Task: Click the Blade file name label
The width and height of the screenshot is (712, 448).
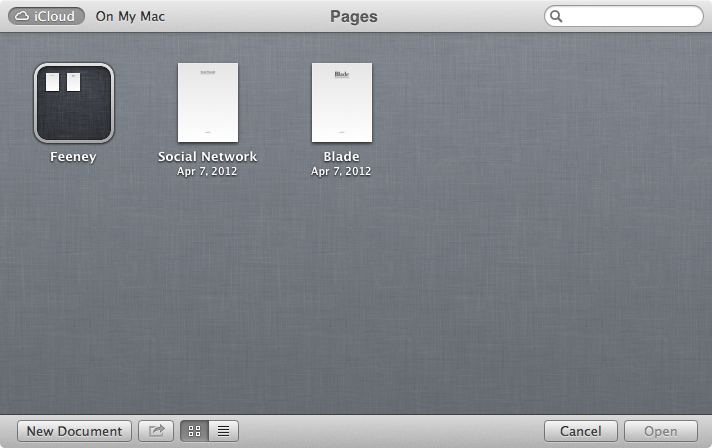Action: coord(341,157)
